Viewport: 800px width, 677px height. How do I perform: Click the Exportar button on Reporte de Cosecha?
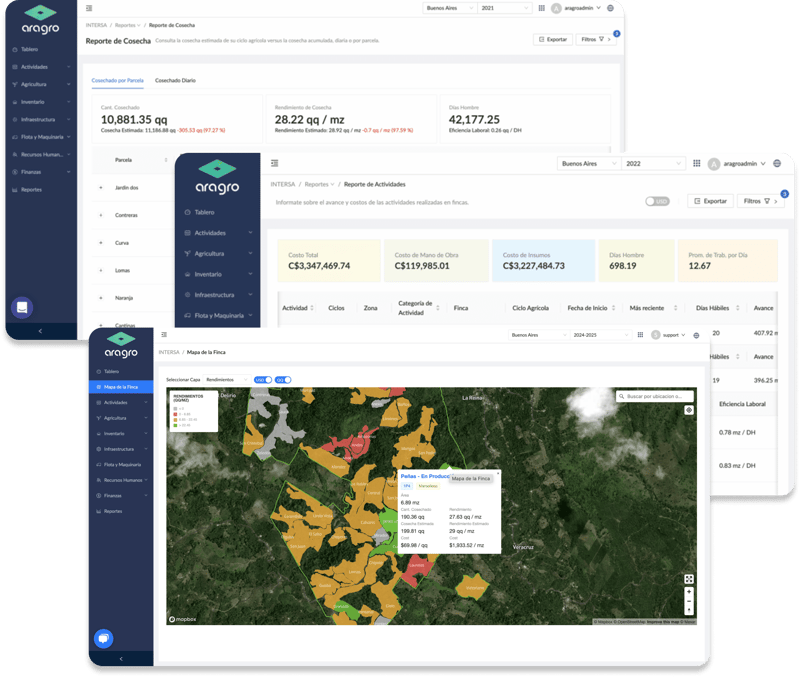(554, 37)
